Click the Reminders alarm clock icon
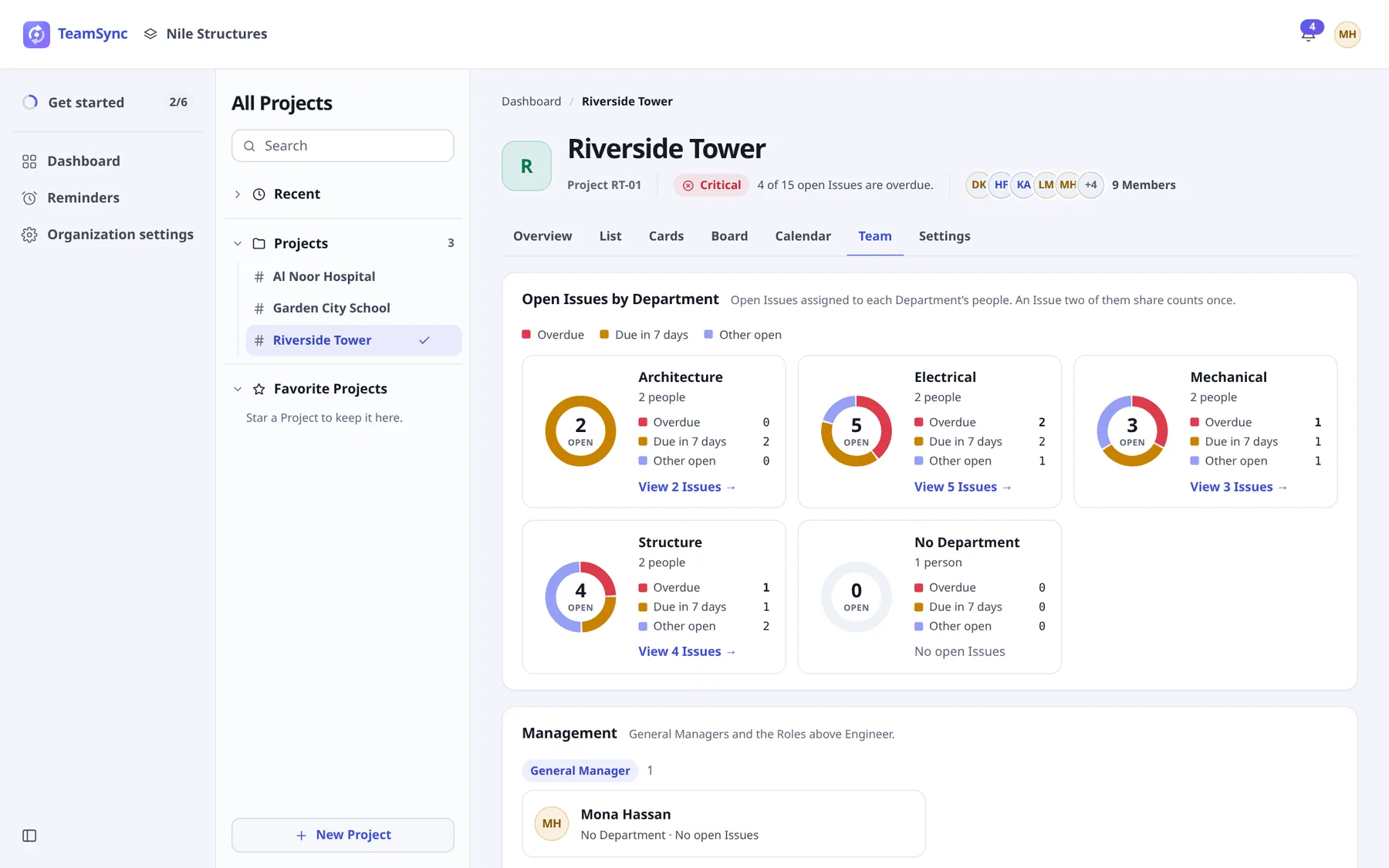Image resolution: width=1389 pixels, height=868 pixels. point(29,198)
